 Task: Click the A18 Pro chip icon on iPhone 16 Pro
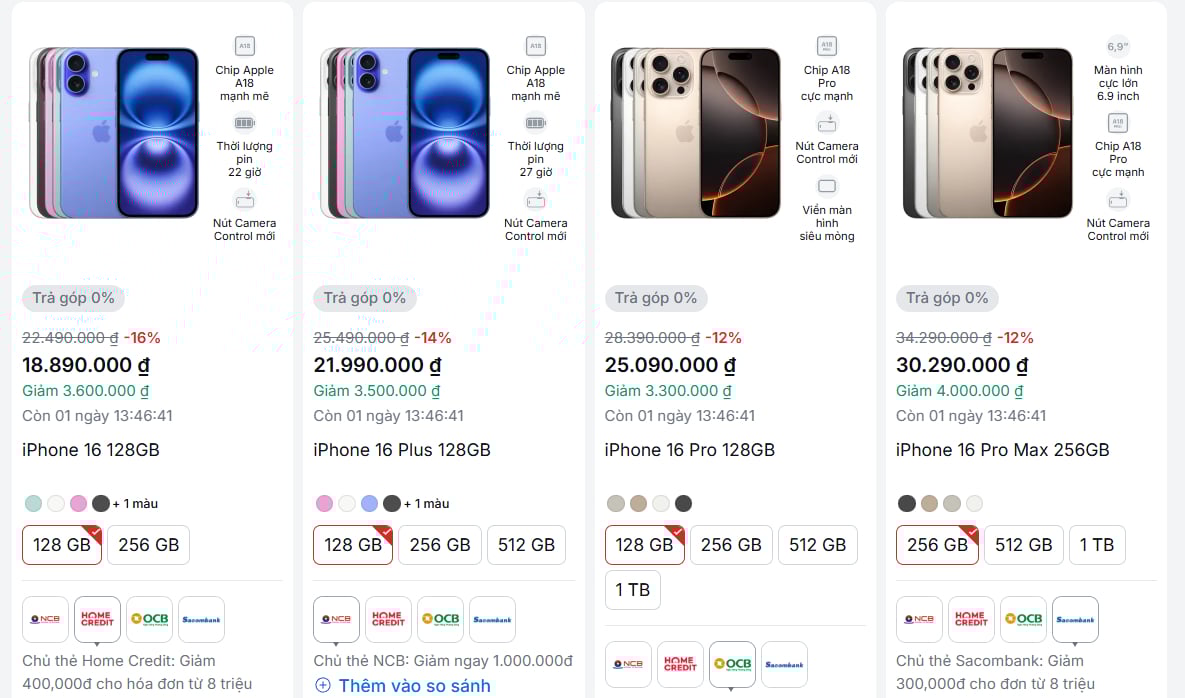click(827, 45)
